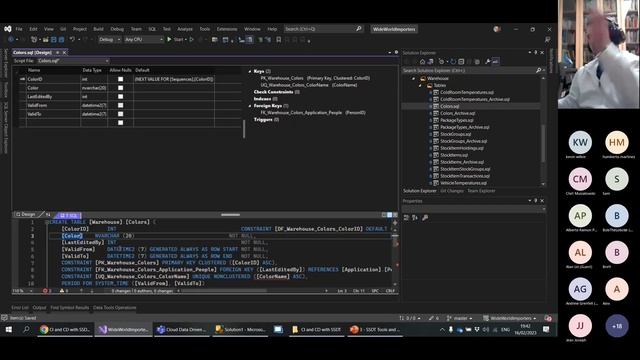Collapse the Tables folder in Solution Explorer
Image resolution: width=640 pixels, height=360 pixels.
pos(420,85)
